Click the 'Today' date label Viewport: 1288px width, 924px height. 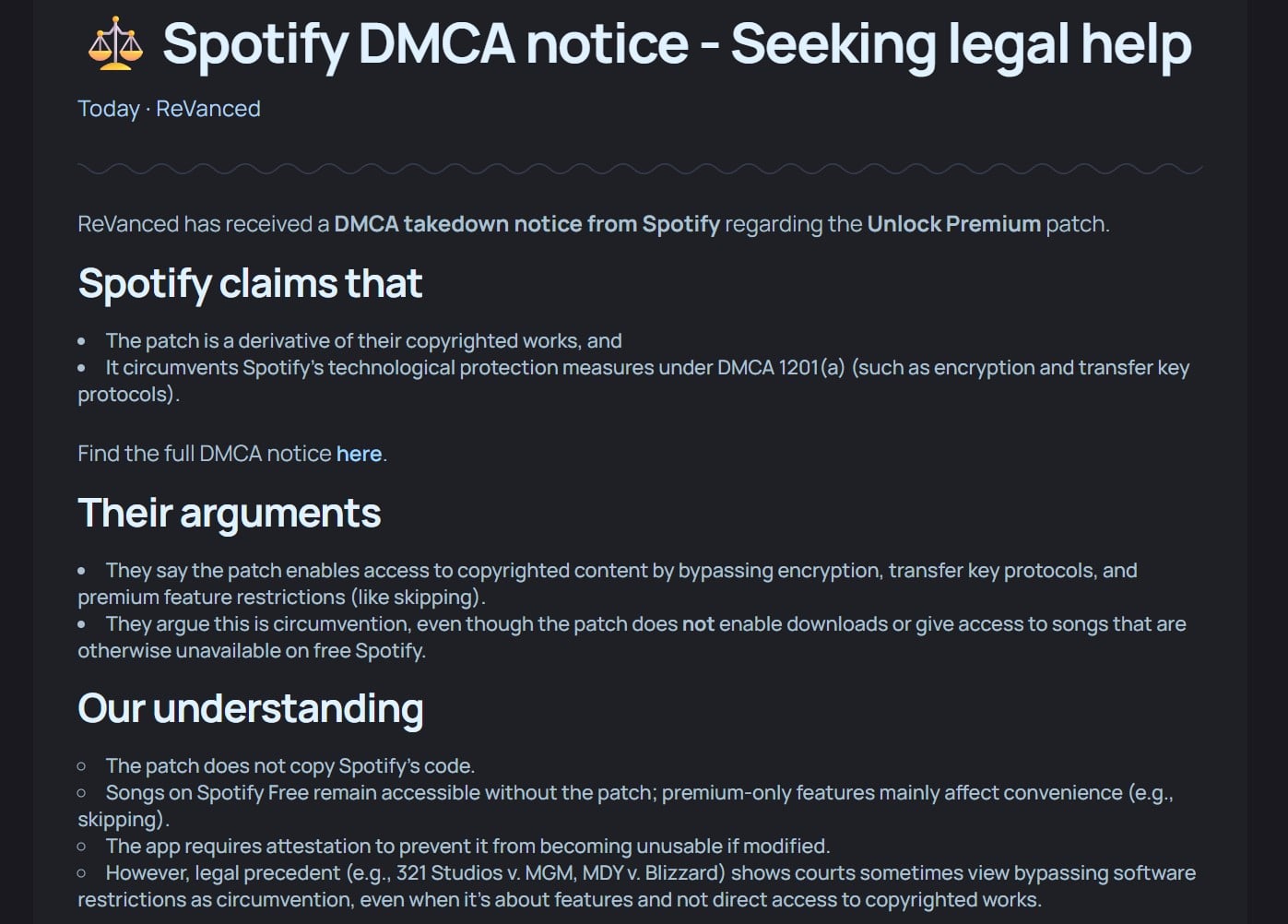108,109
